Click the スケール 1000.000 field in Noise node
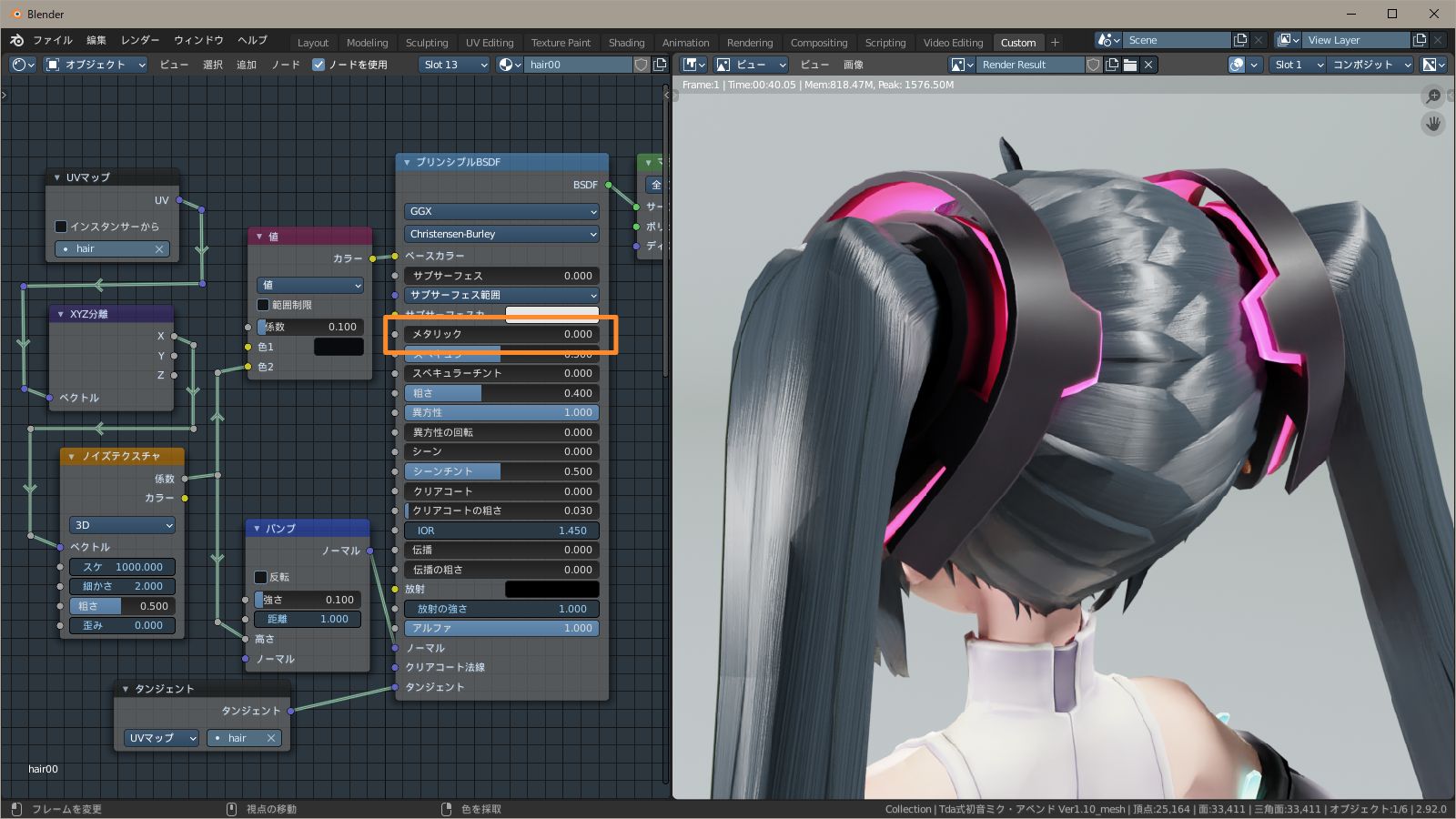 pyautogui.click(x=122, y=567)
